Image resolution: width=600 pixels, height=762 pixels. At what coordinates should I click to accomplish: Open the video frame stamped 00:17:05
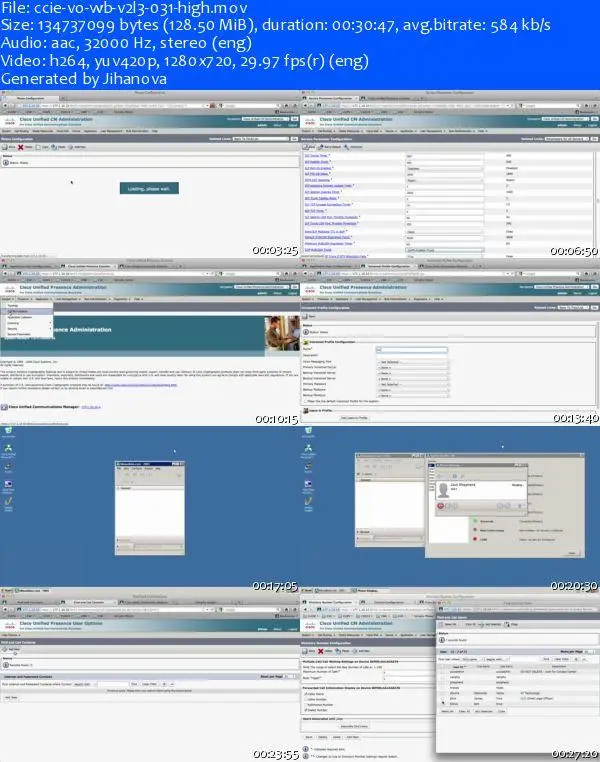[150, 510]
